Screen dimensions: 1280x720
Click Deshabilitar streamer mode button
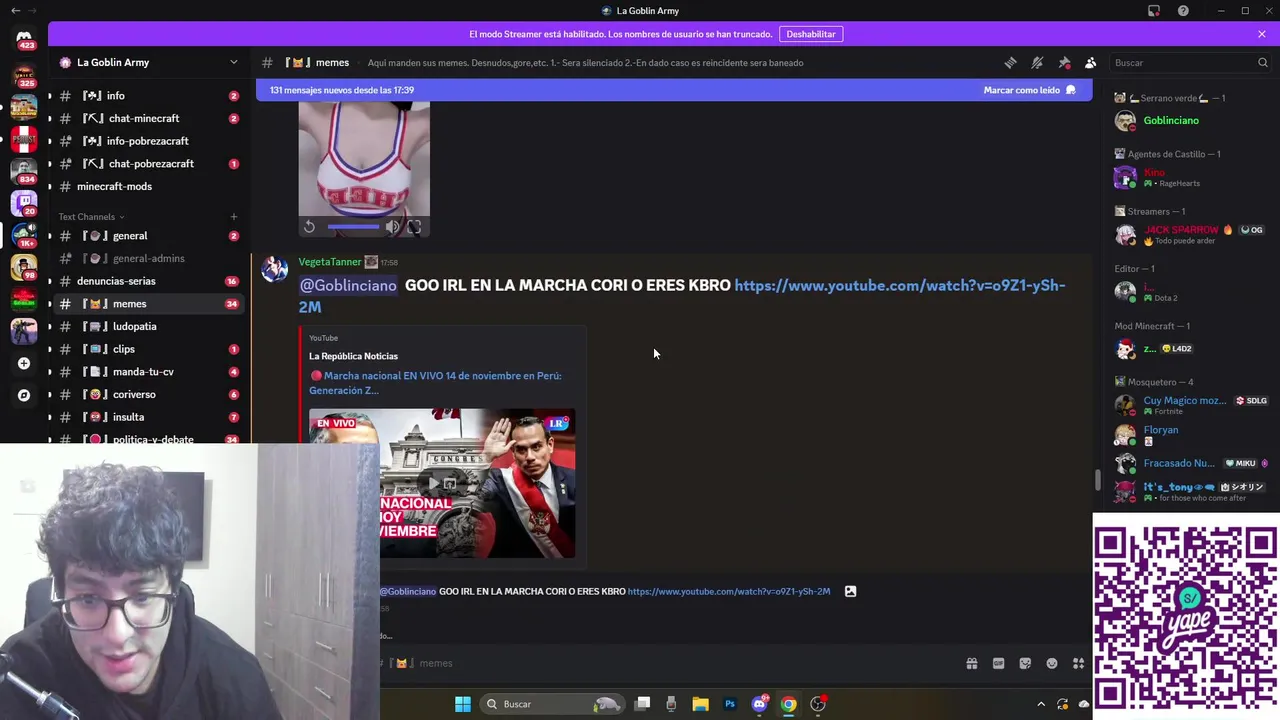coord(811,34)
